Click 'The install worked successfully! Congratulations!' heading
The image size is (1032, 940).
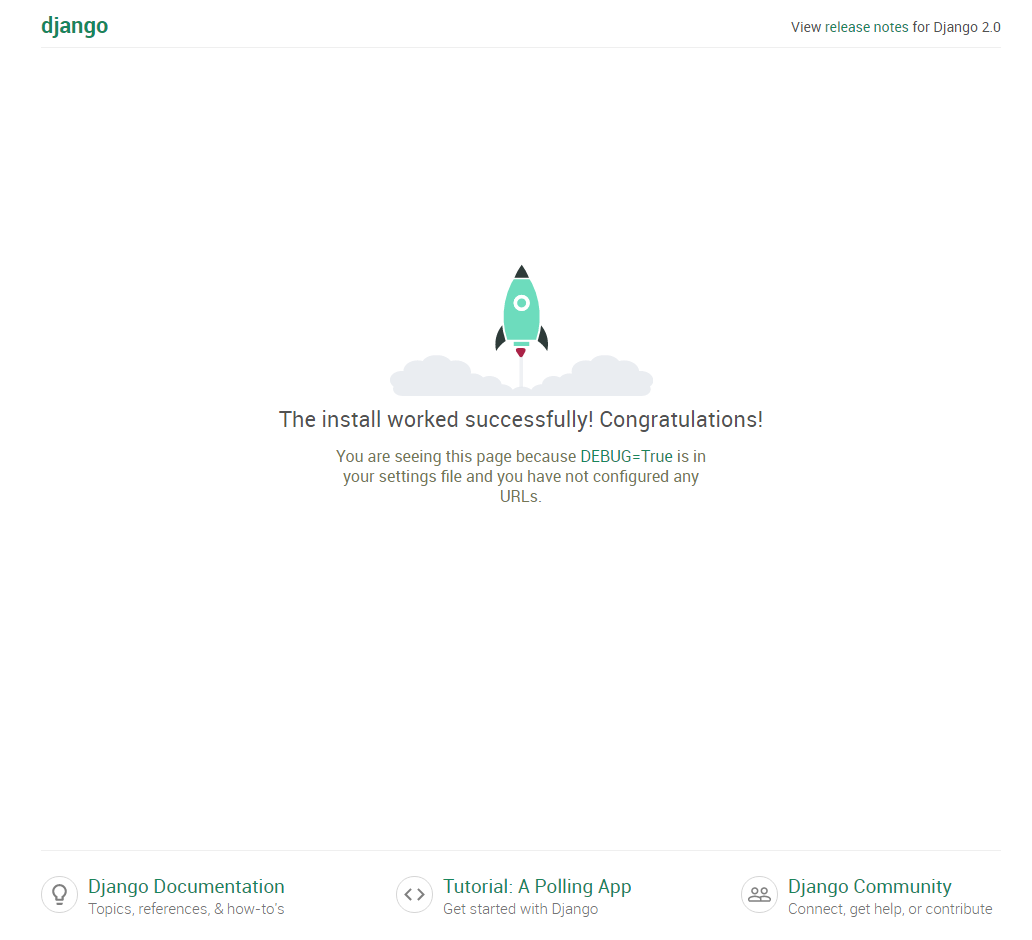(521, 419)
